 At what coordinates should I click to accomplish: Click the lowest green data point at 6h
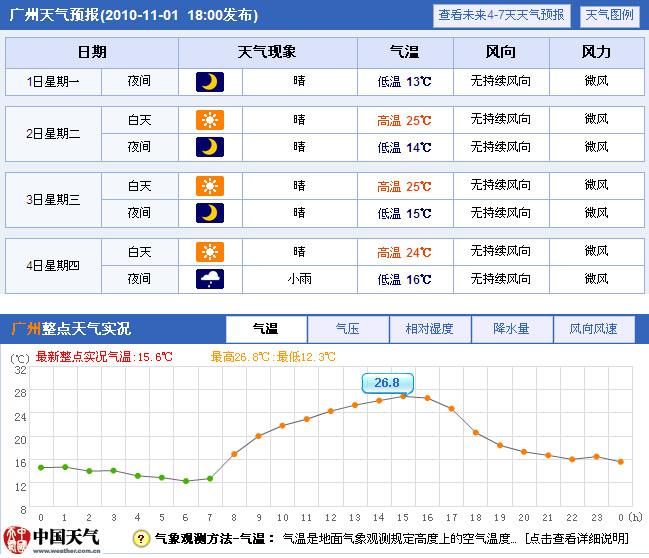pos(186,481)
